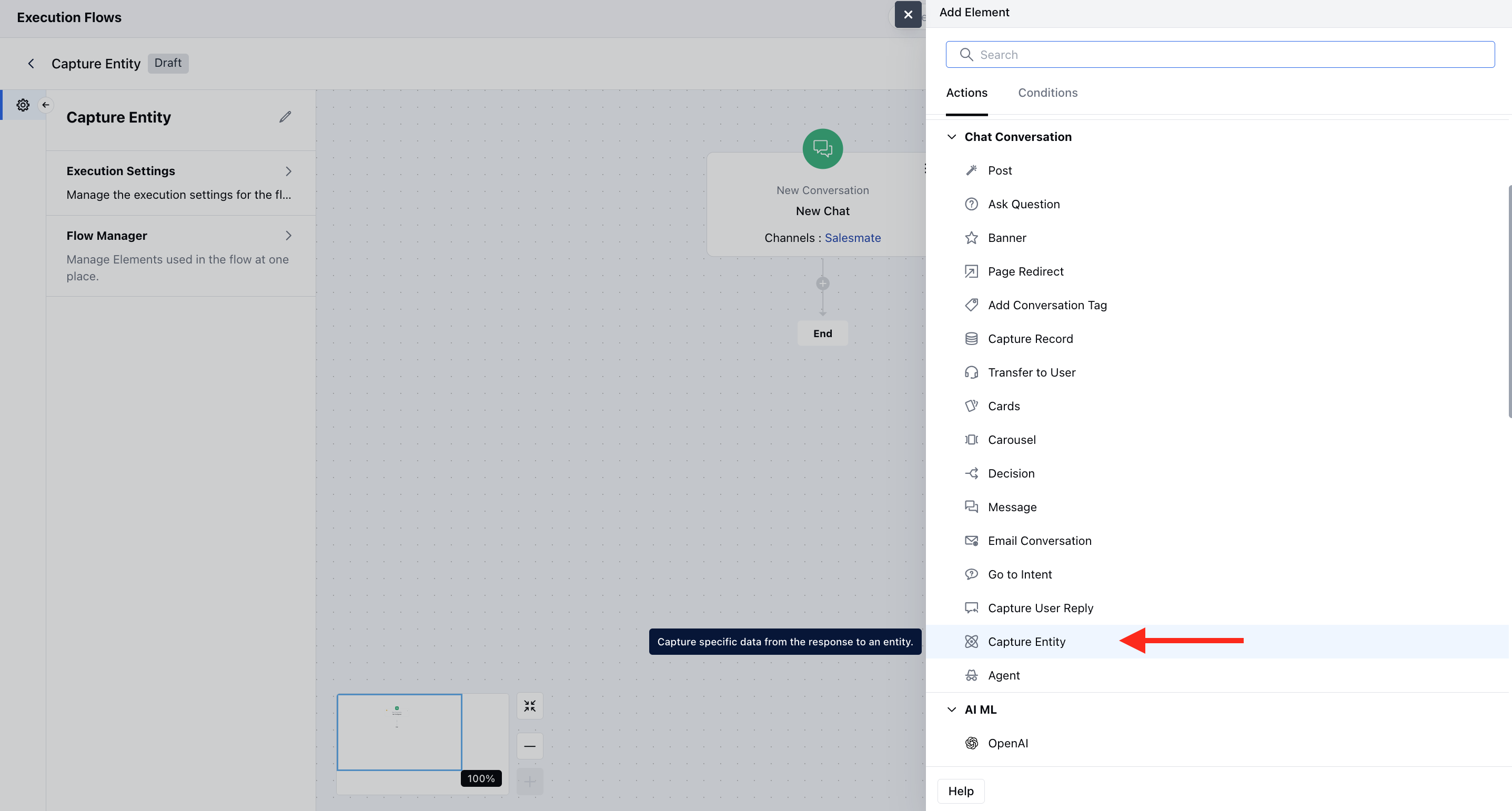Select the Post action

pos(1217,171)
